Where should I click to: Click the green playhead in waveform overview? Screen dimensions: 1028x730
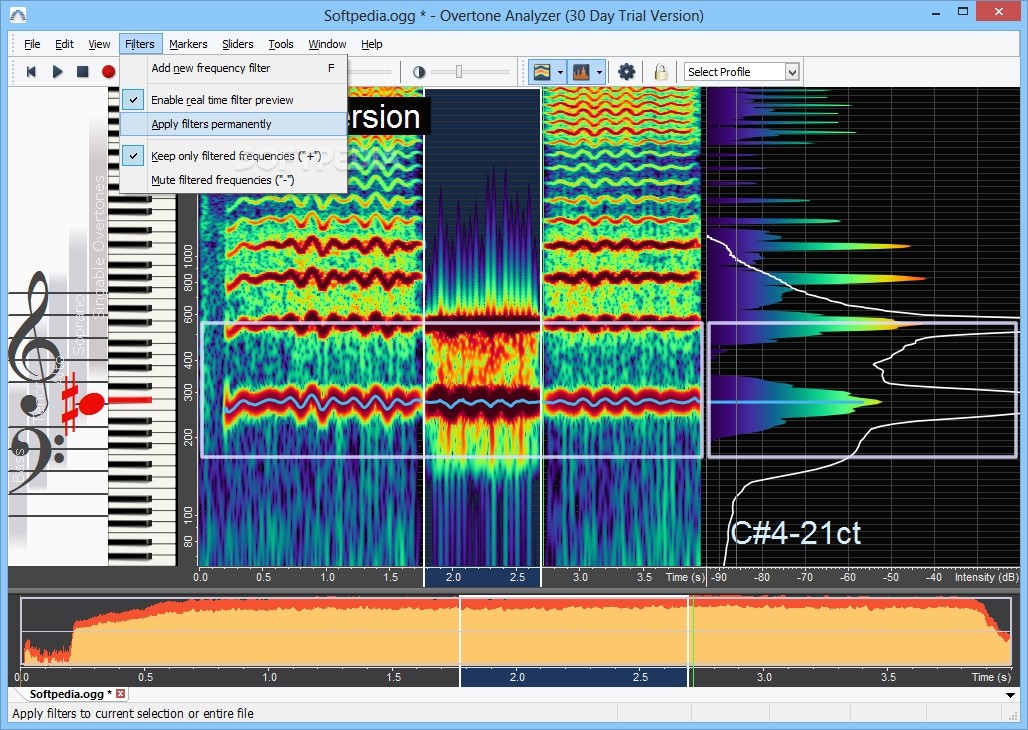[x=692, y=633]
